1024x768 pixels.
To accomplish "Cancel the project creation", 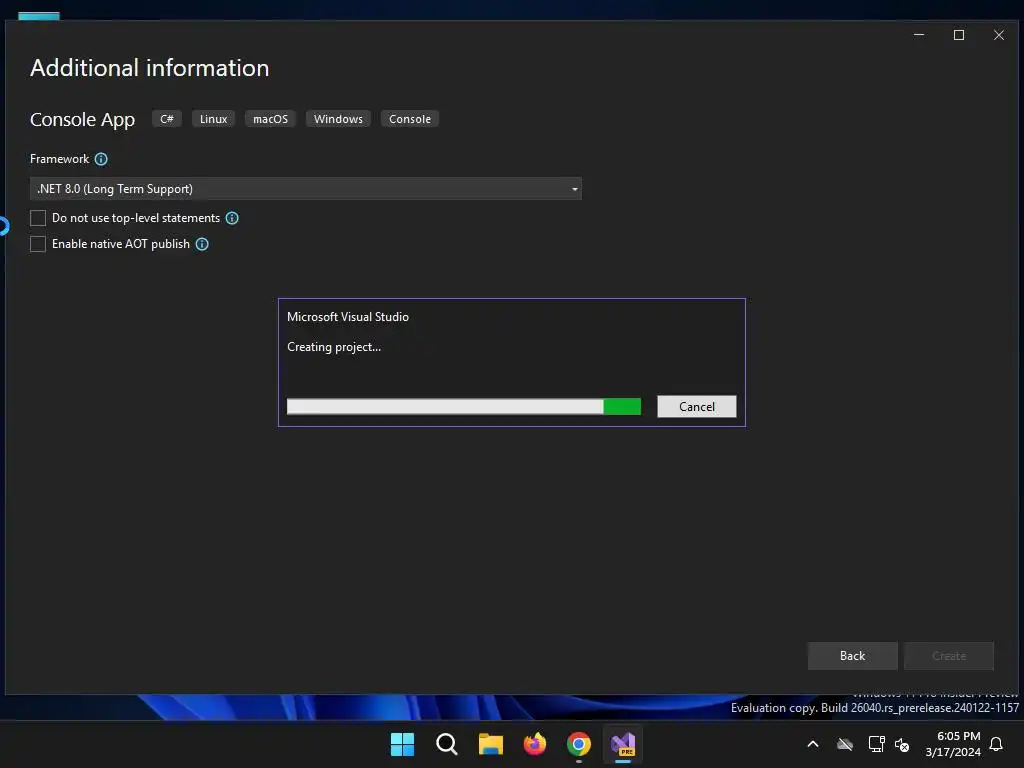I will pyautogui.click(x=697, y=406).
